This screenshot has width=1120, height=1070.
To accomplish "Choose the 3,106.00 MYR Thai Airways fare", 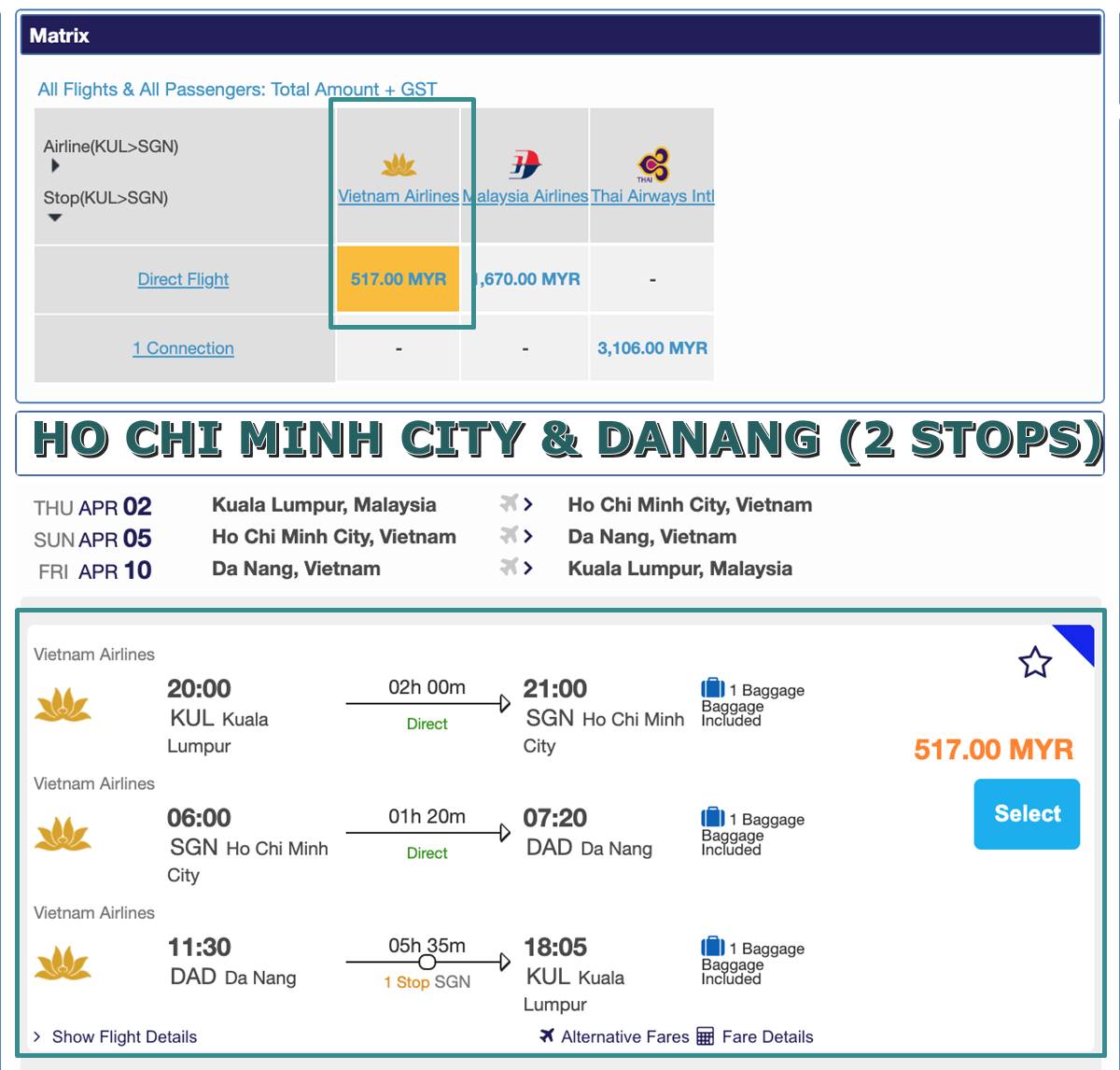I will [x=652, y=348].
